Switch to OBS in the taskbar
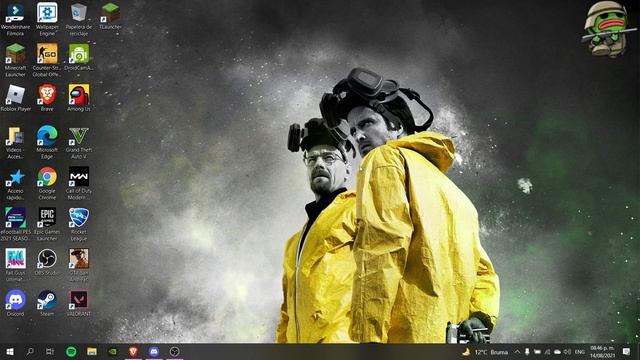The height and width of the screenshot is (360, 640). click(x=174, y=351)
